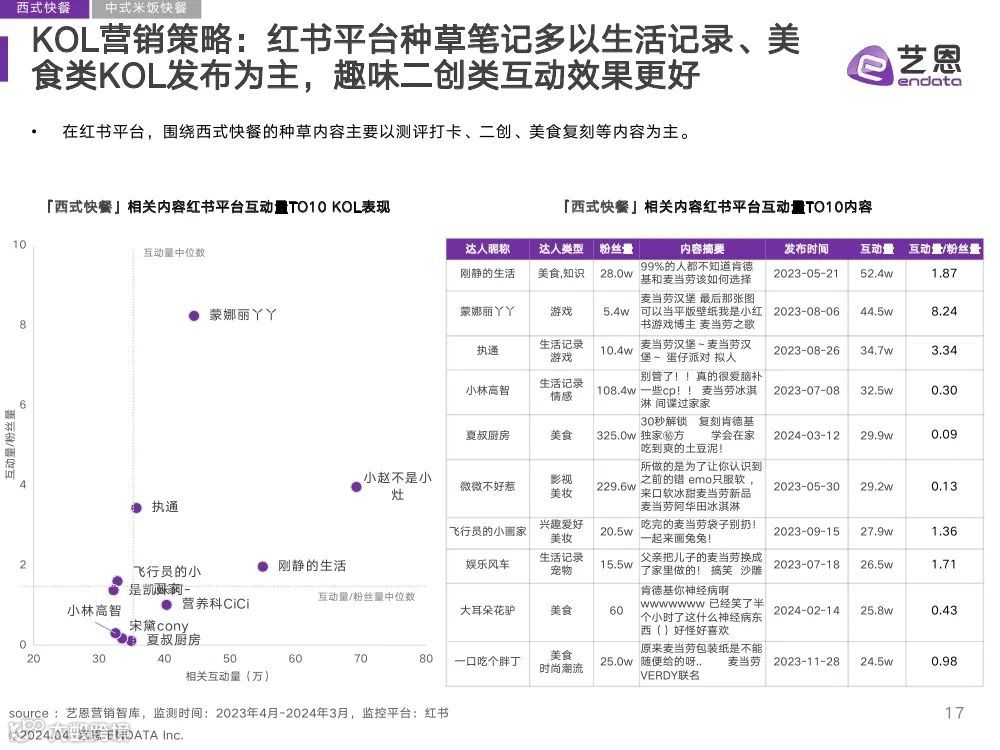The height and width of the screenshot is (750, 1000).
Task: Click the 相关互动量（万）axis title
Action: pyautogui.click(x=227, y=676)
